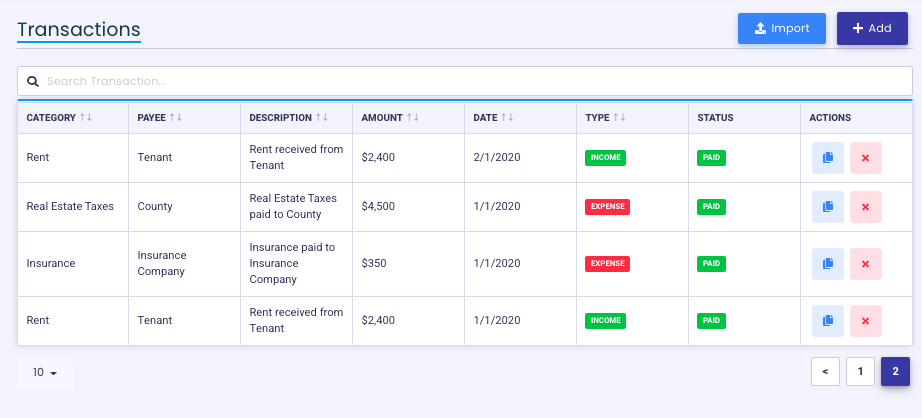This screenshot has width=922, height=418.
Task: Click the Add transaction button
Action: tap(872, 28)
